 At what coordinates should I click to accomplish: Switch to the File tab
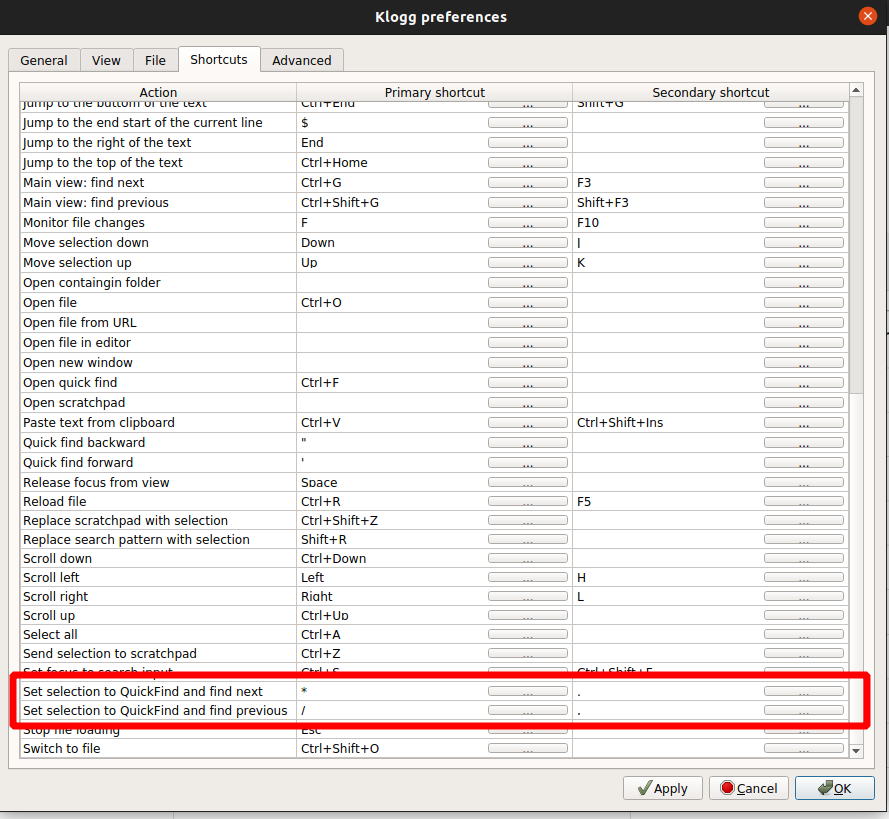click(x=155, y=60)
